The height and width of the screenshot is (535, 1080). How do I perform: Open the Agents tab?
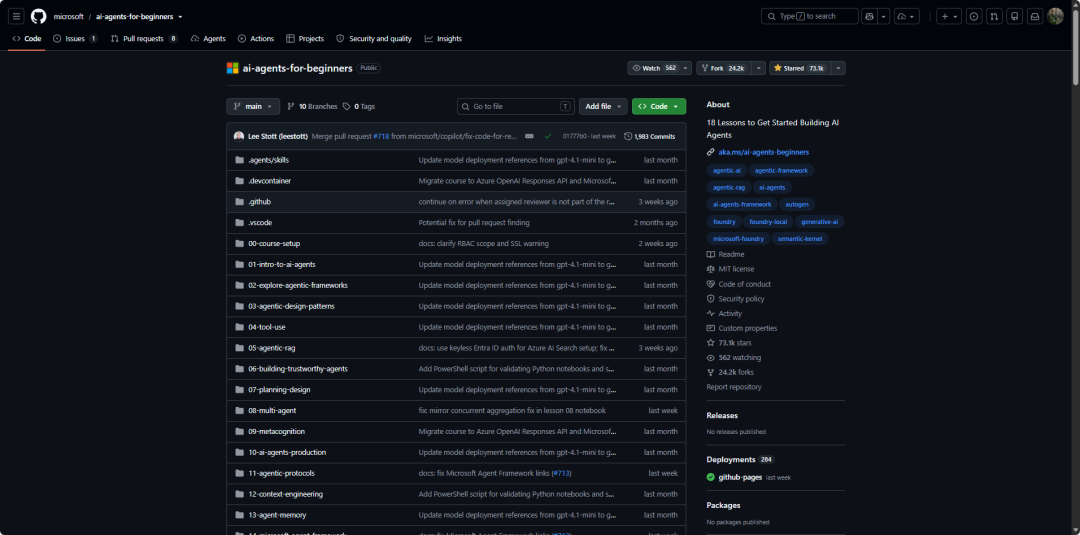[x=208, y=39]
